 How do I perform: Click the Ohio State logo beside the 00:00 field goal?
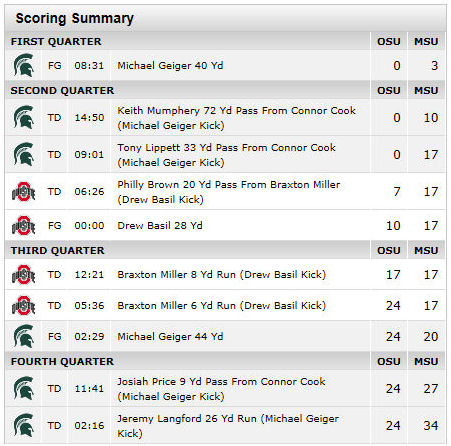[23, 226]
